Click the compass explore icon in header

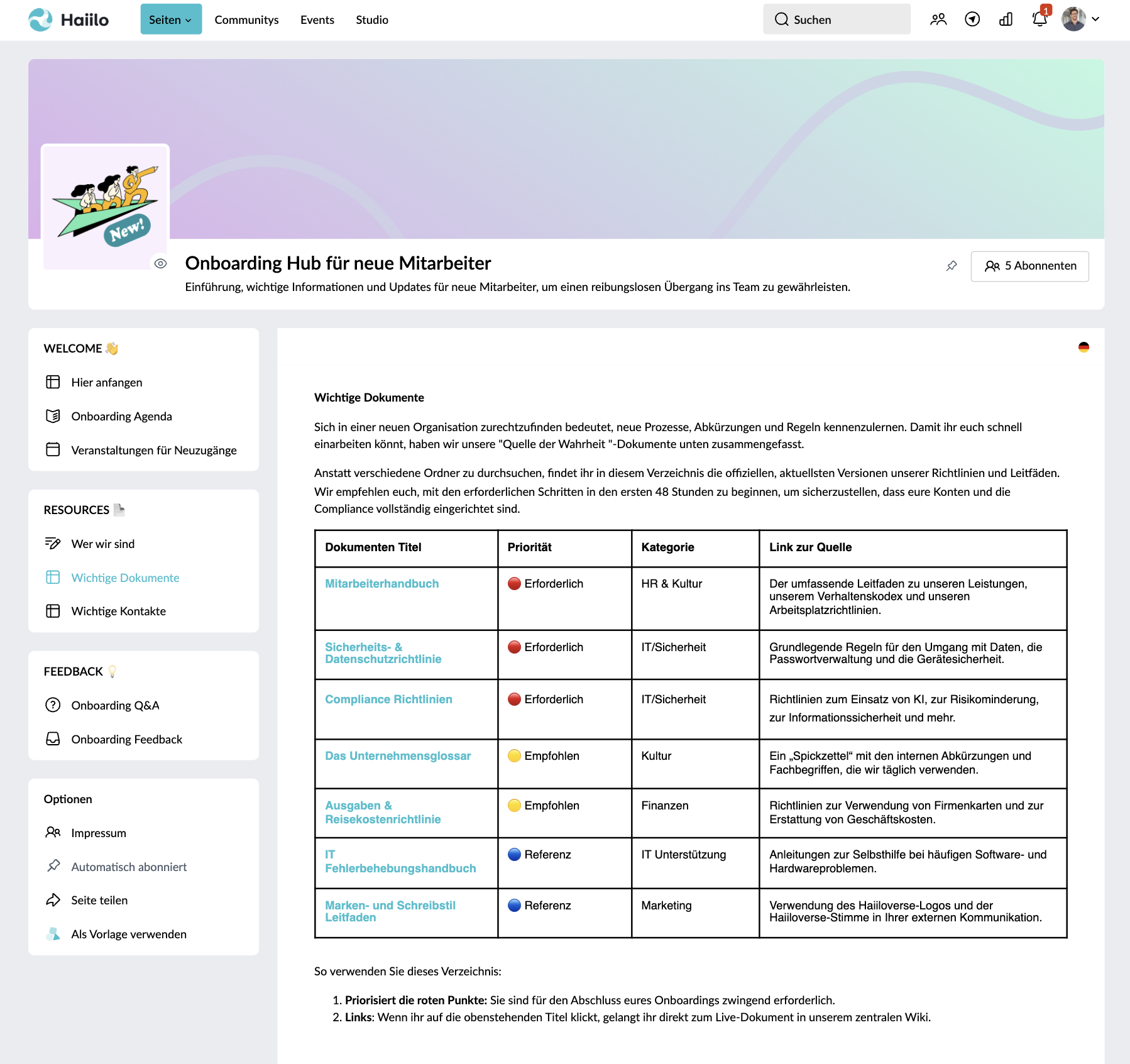972,19
